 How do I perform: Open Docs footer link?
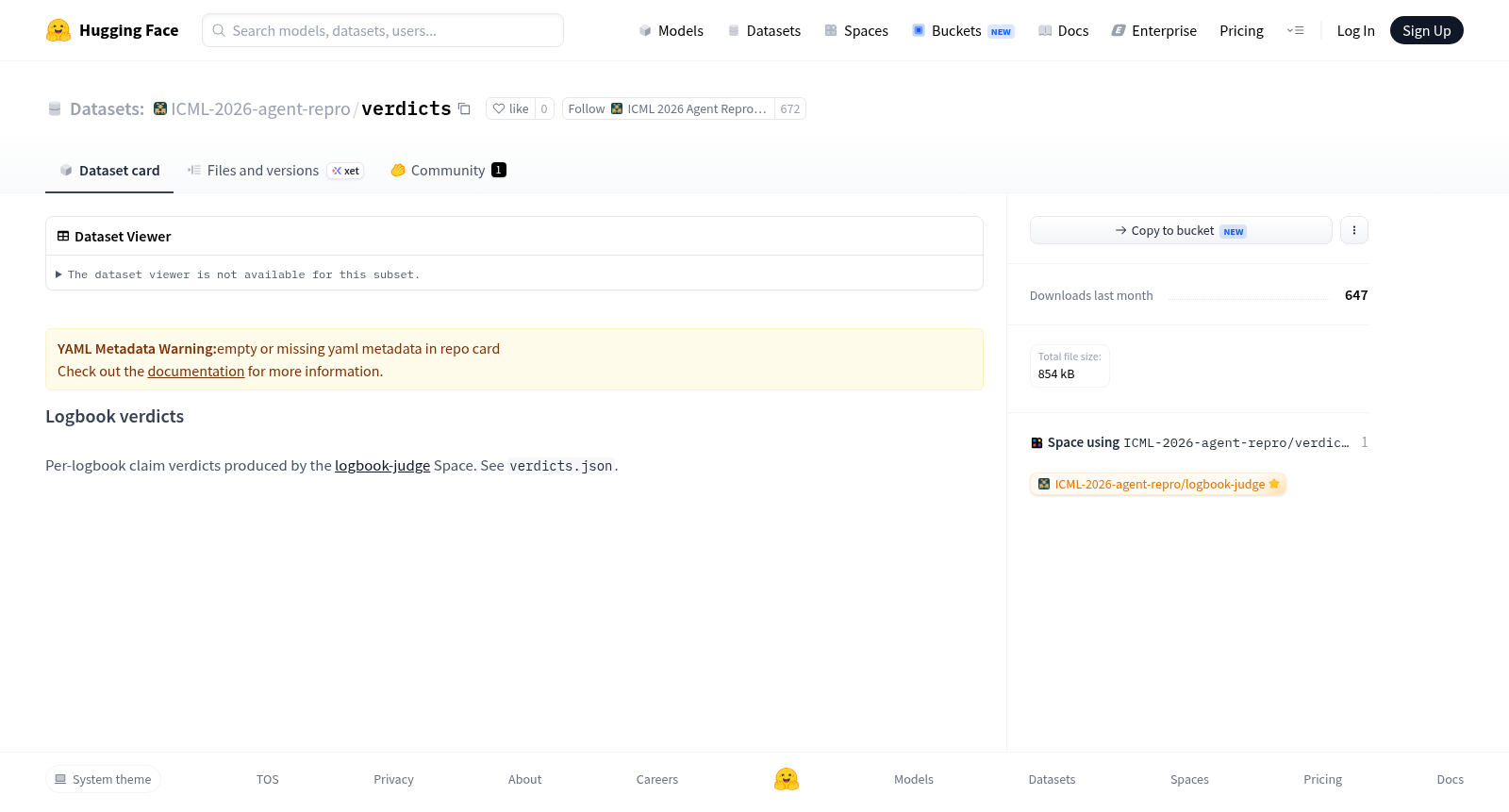click(1450, 779)
